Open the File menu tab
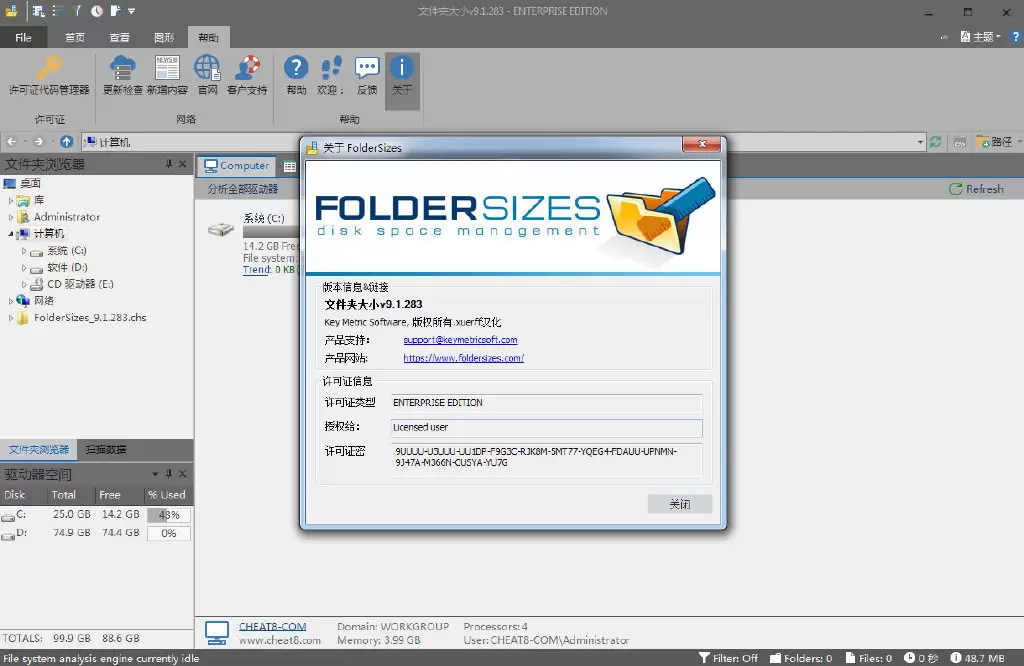This screenshot has height=666, width=1024. point(24,37)
